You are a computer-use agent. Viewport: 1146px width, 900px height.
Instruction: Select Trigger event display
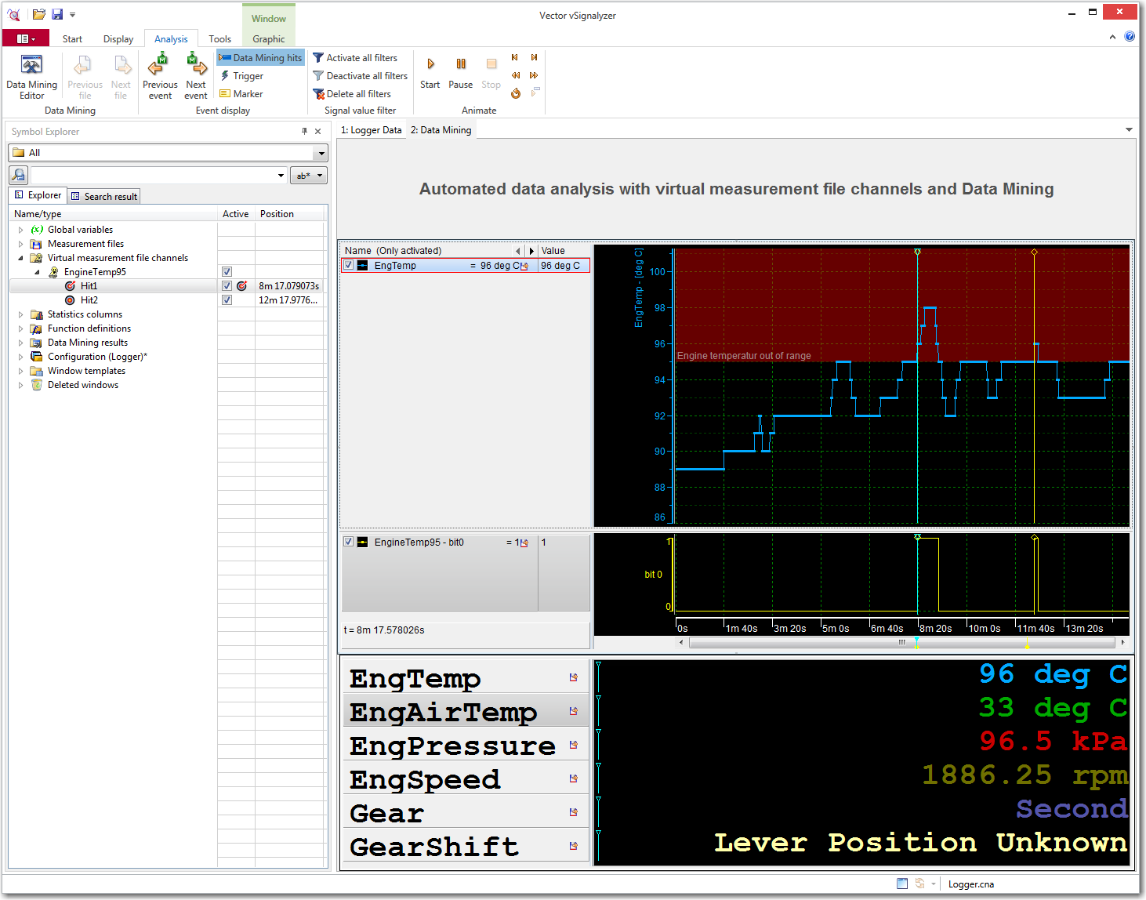pyautogui.click(x=242, y=76)
